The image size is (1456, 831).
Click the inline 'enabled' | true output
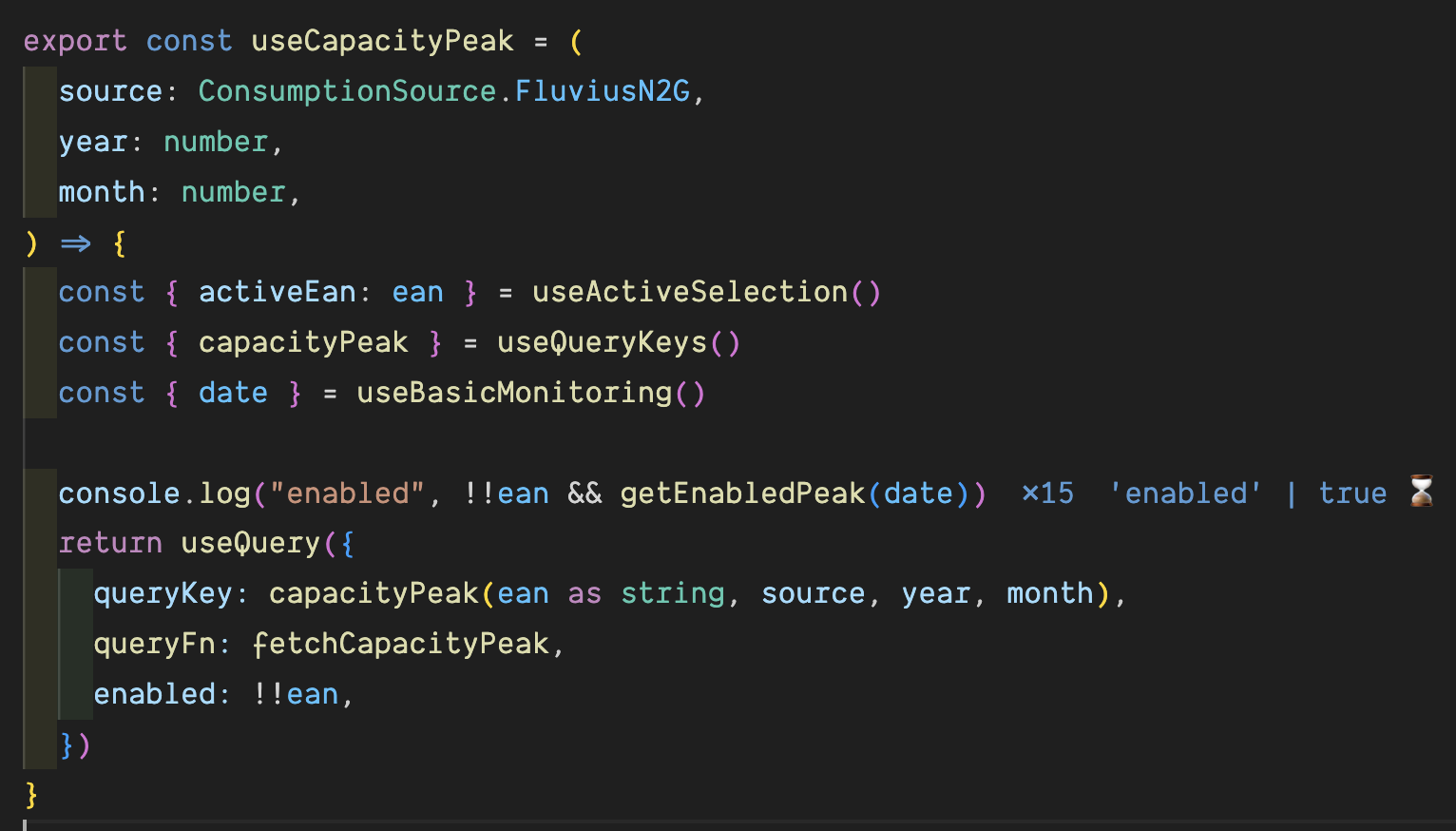(1247, 493)
